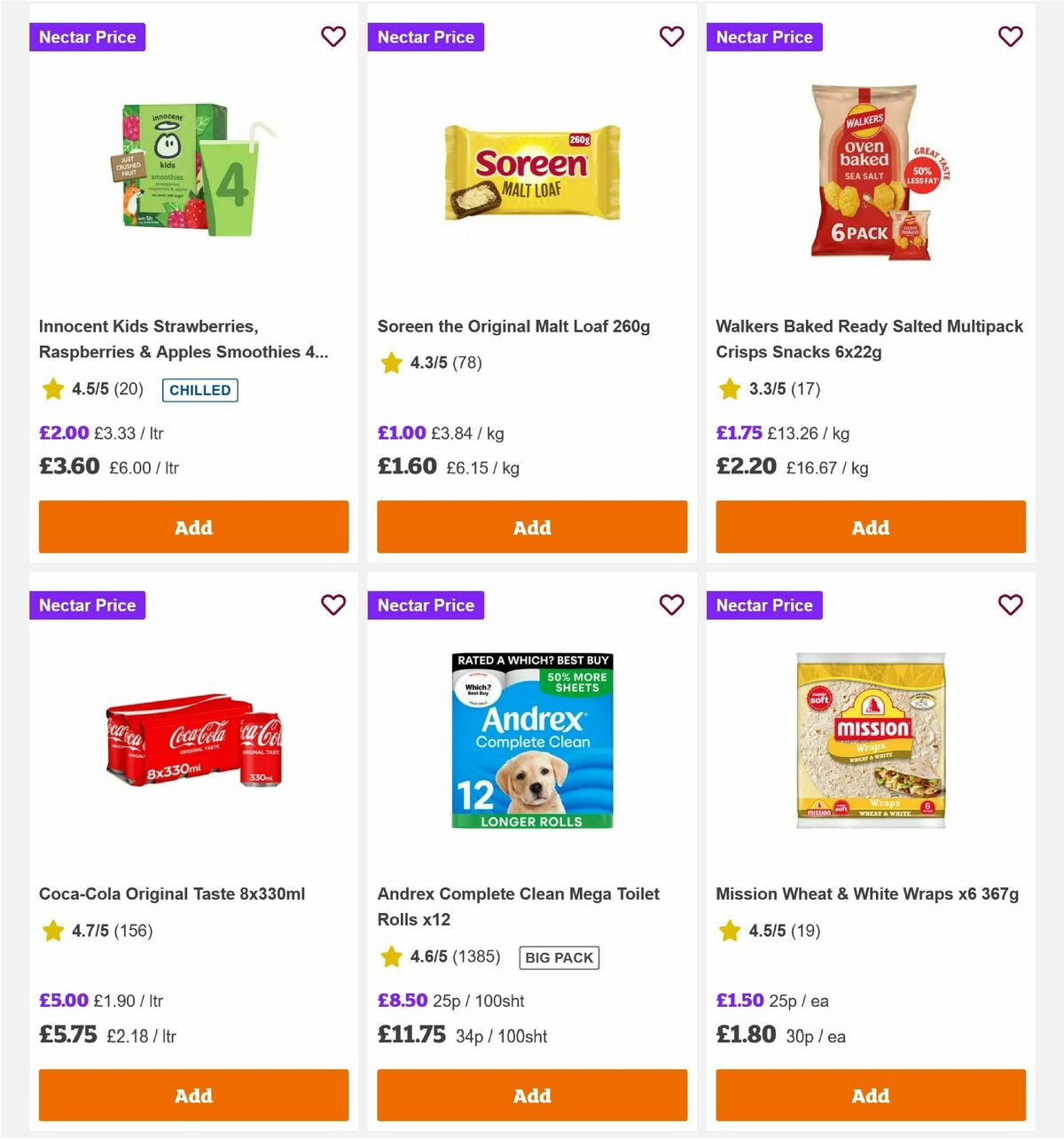Open the Innocent Kids Smoothies product page
Image resolution: width=1064 pixels, height=1139 pixels.
pos(182,339)
